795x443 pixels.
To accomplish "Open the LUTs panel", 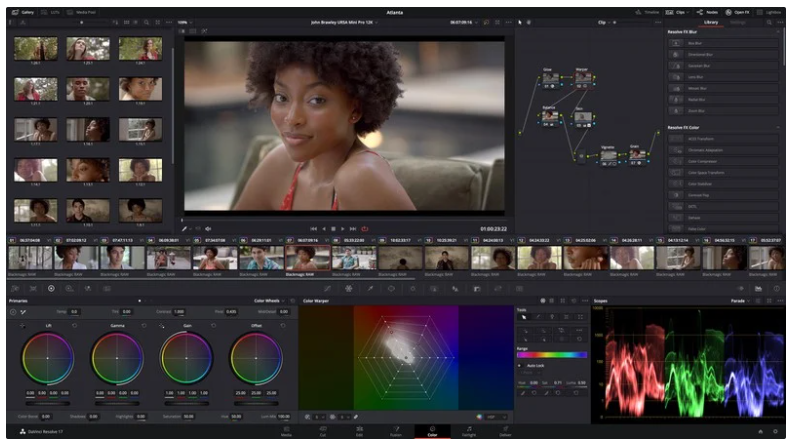I will (x=51, y=12).
